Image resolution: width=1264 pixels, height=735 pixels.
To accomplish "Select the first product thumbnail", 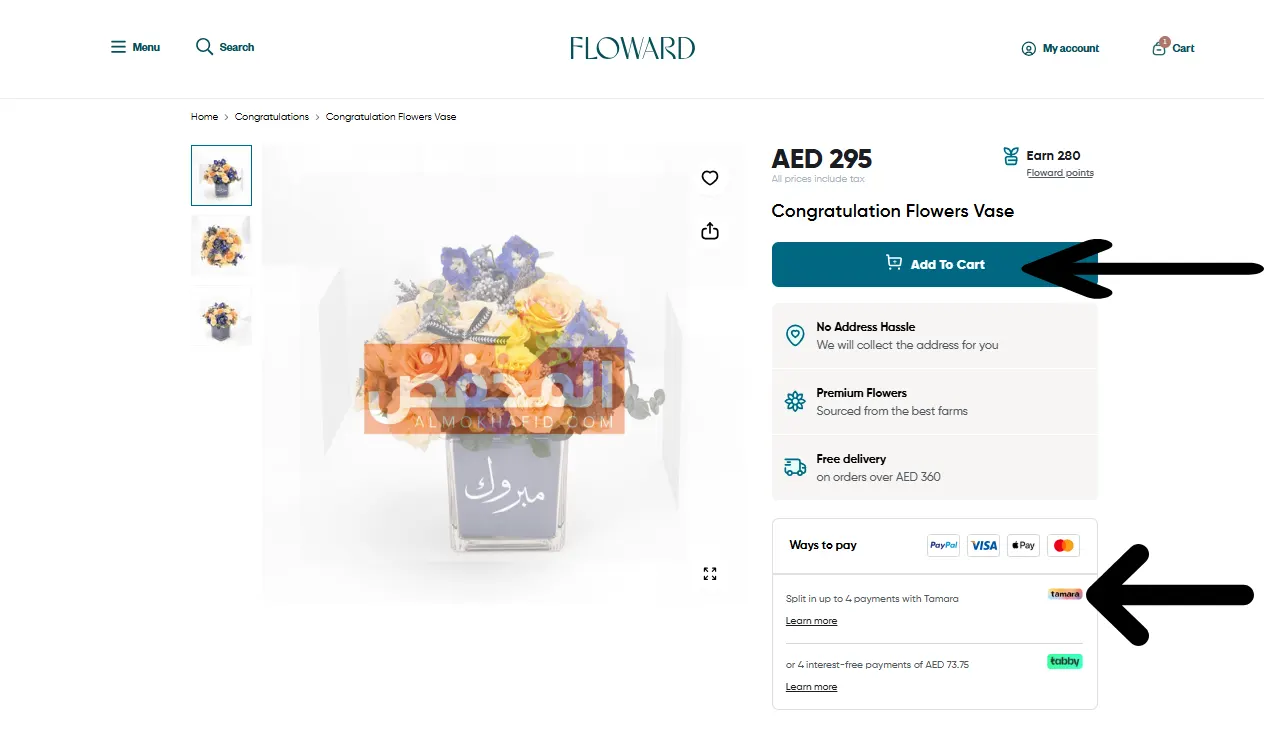I will (221, 175).
